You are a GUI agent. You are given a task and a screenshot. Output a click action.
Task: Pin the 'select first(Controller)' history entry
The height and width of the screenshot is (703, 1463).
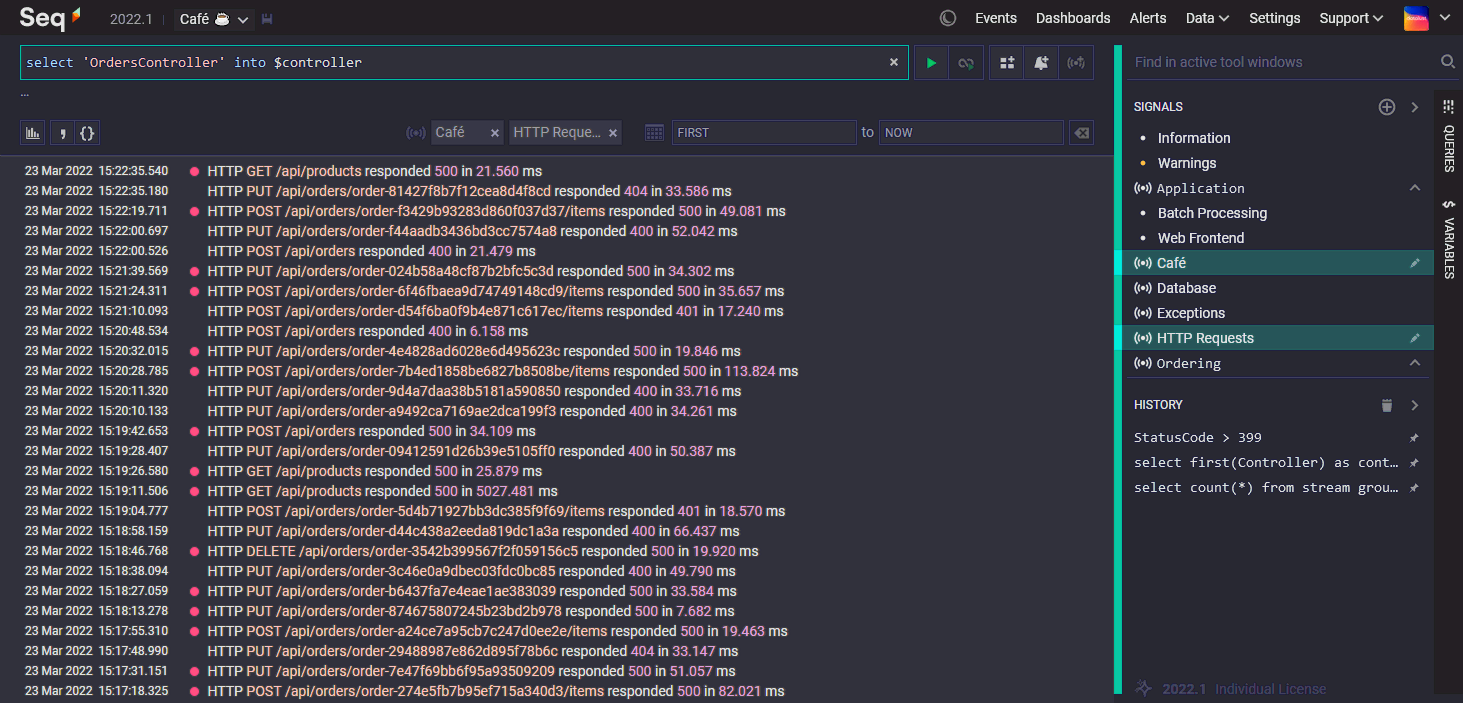point(1413,463)
